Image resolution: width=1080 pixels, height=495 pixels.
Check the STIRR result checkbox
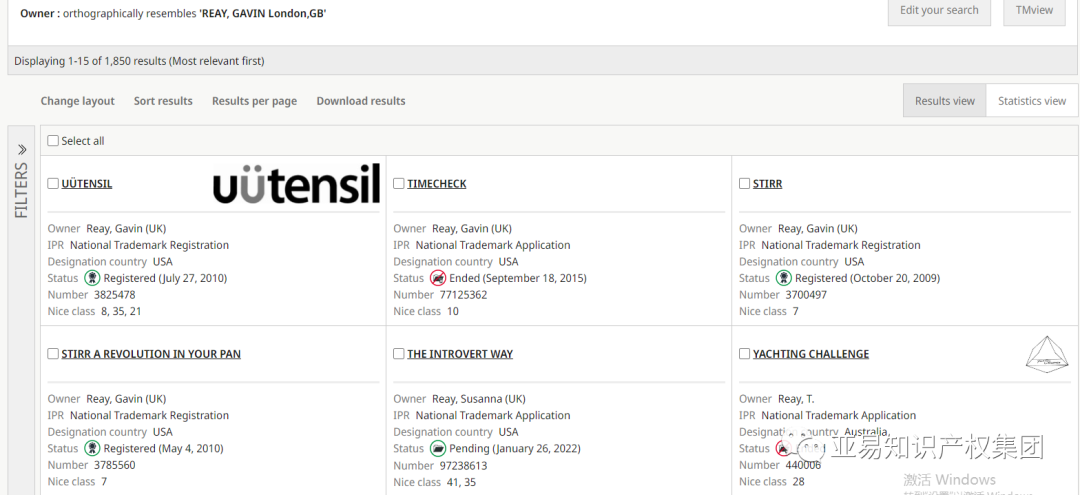click(x=745, y=183)
